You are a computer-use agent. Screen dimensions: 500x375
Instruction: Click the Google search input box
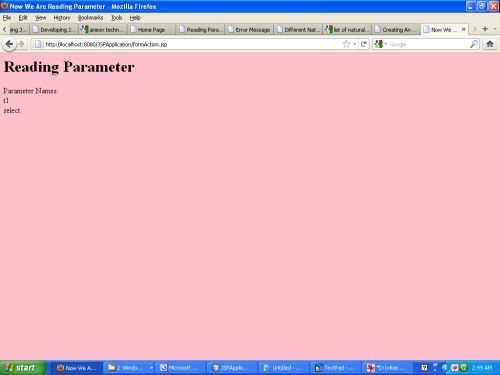428,44
